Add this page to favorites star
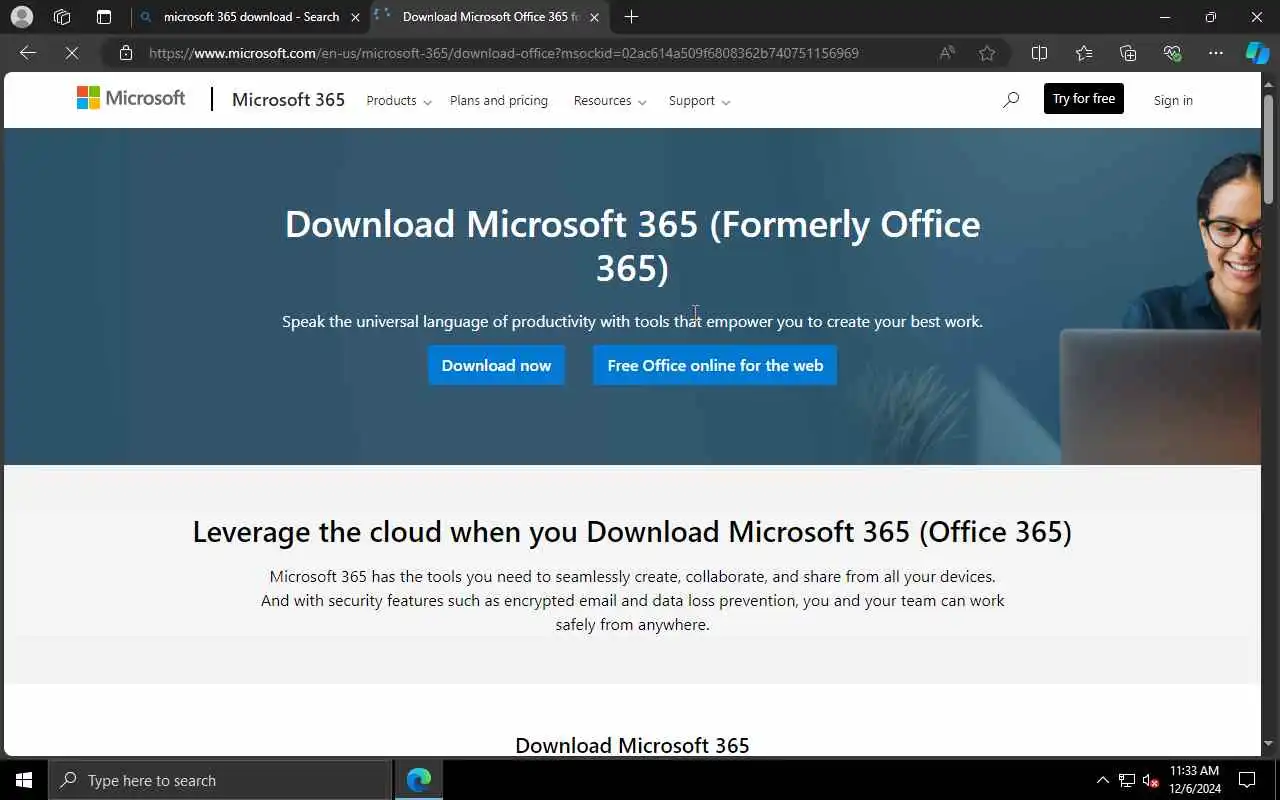The width and height of the screenshot is (1280, 800). click(987, 53)
